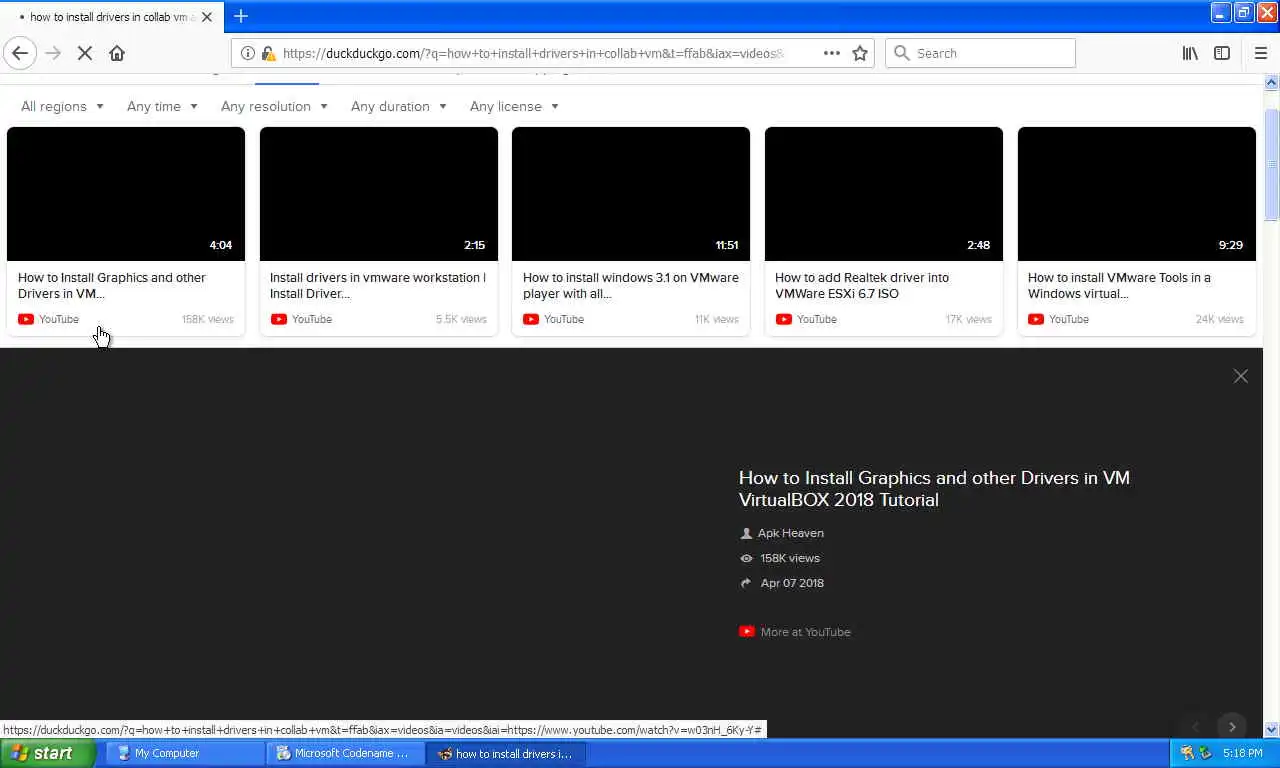Click YouTube icon under Windows 3.1 video
This screenshot has height=768, width=1280.
tap(531, 319)
